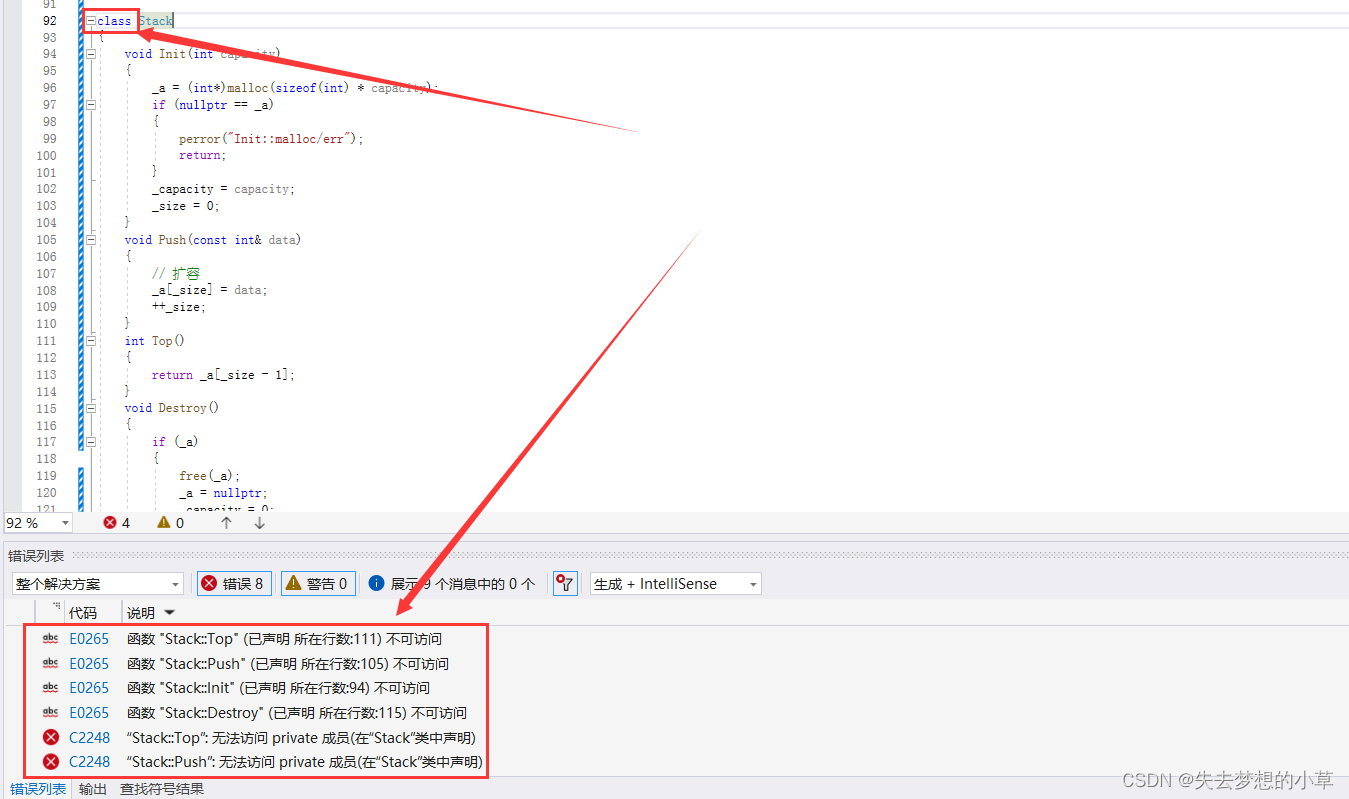1349x799 pixels.
Task: Switch to the 错误列表 bottom tab
Action: pyautogui.click(x=38, y=789)
